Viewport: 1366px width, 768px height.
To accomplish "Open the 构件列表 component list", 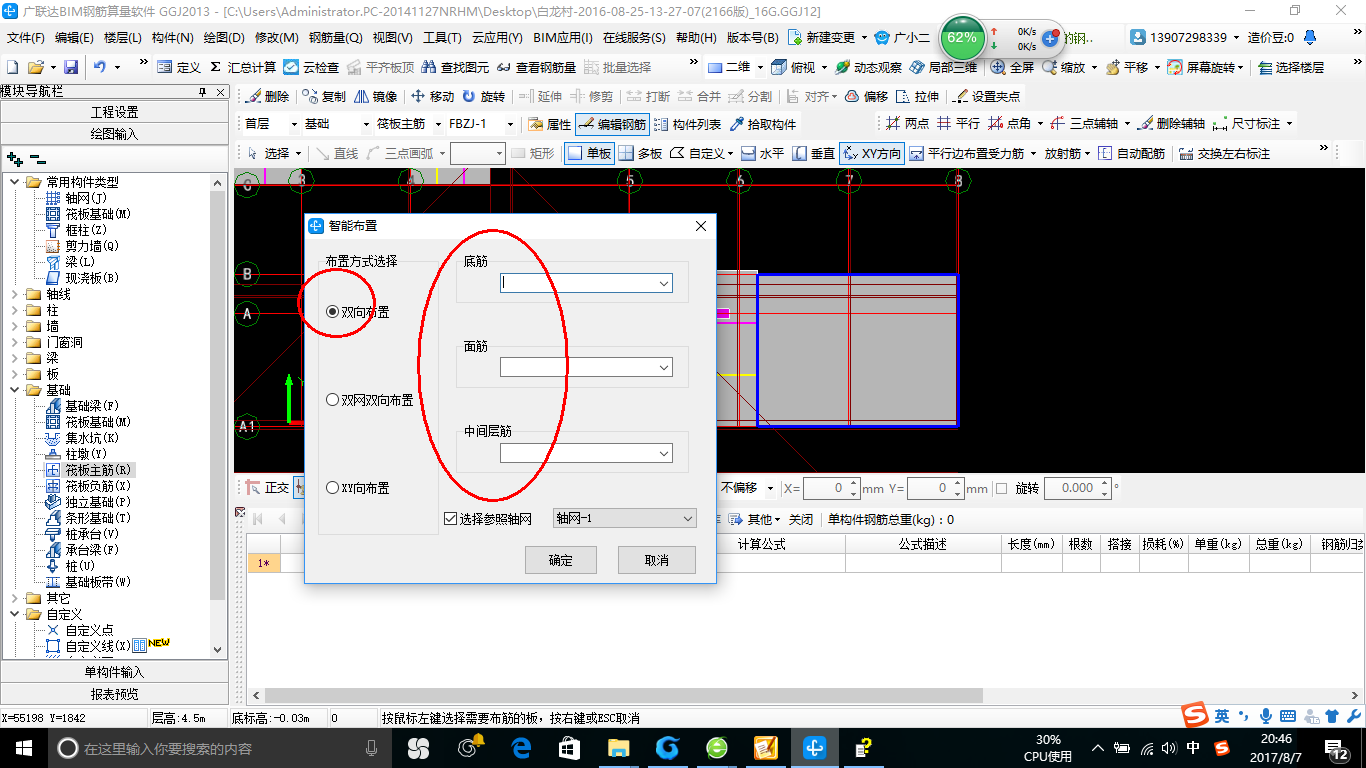I will point(687,124).
